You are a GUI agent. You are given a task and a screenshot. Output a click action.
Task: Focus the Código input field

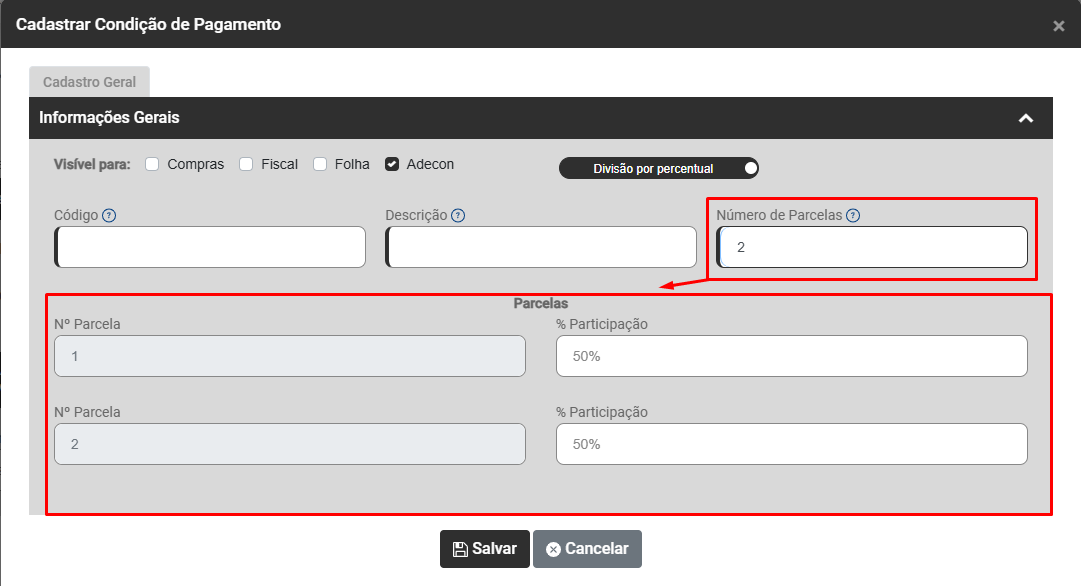[211, 247]
